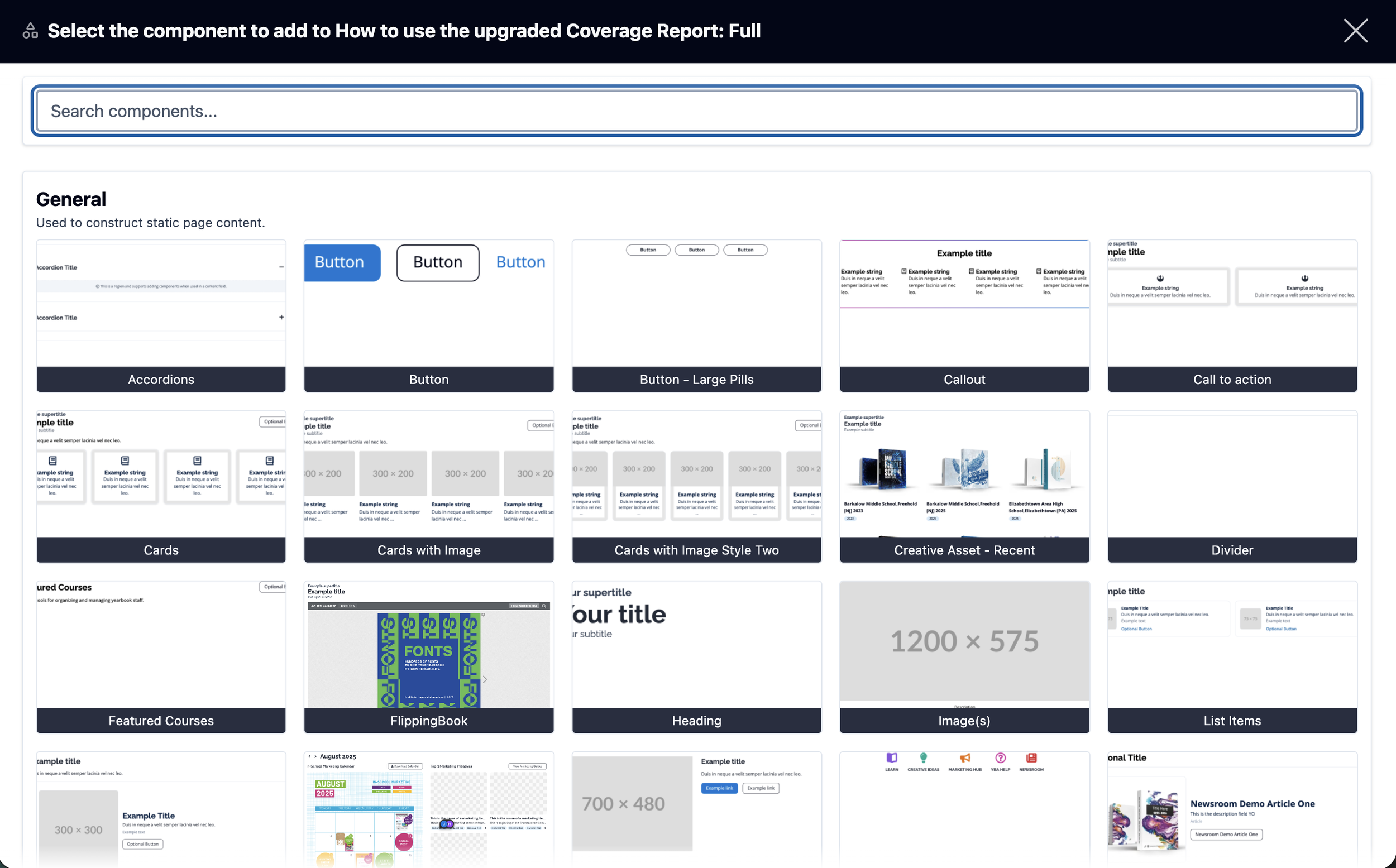Select the Cards with Image component
Viewport: 1396px width, 868px height.
429,486
